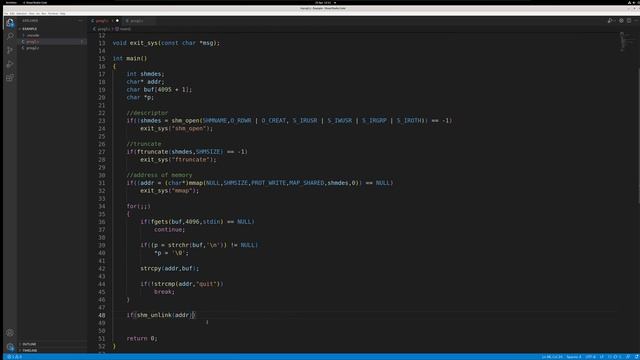Click '//address of memory' comment
This screenshot has width=640, height=360.
tap(159, 175)
